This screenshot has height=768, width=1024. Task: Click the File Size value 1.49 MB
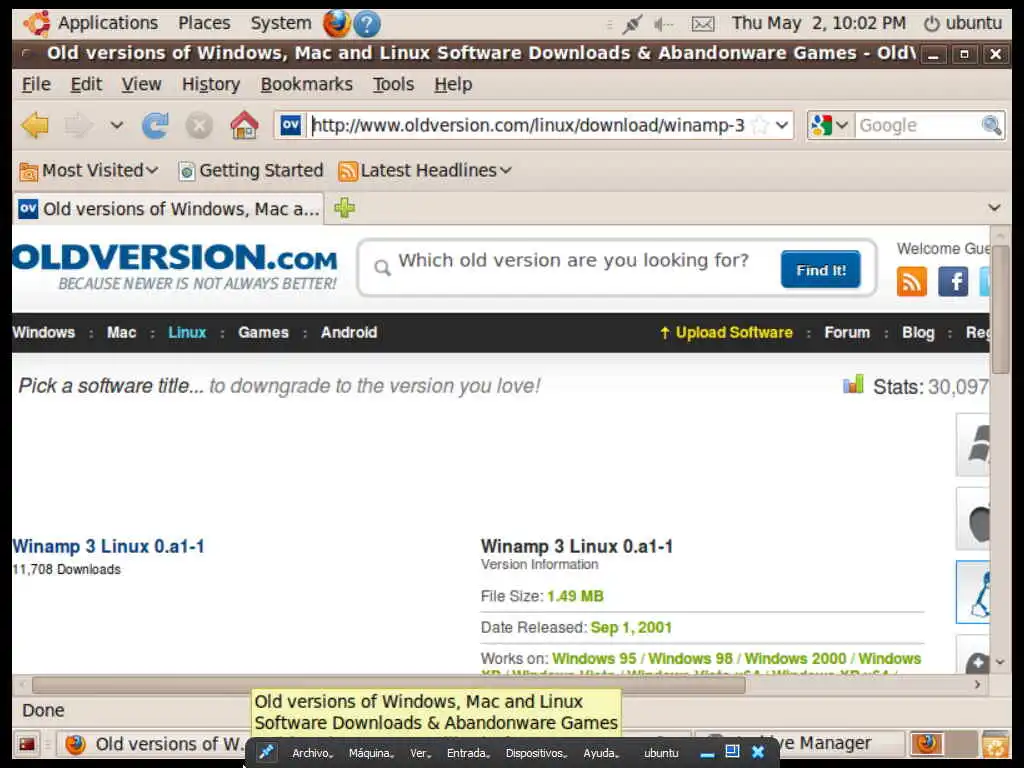tap(575, 596)
